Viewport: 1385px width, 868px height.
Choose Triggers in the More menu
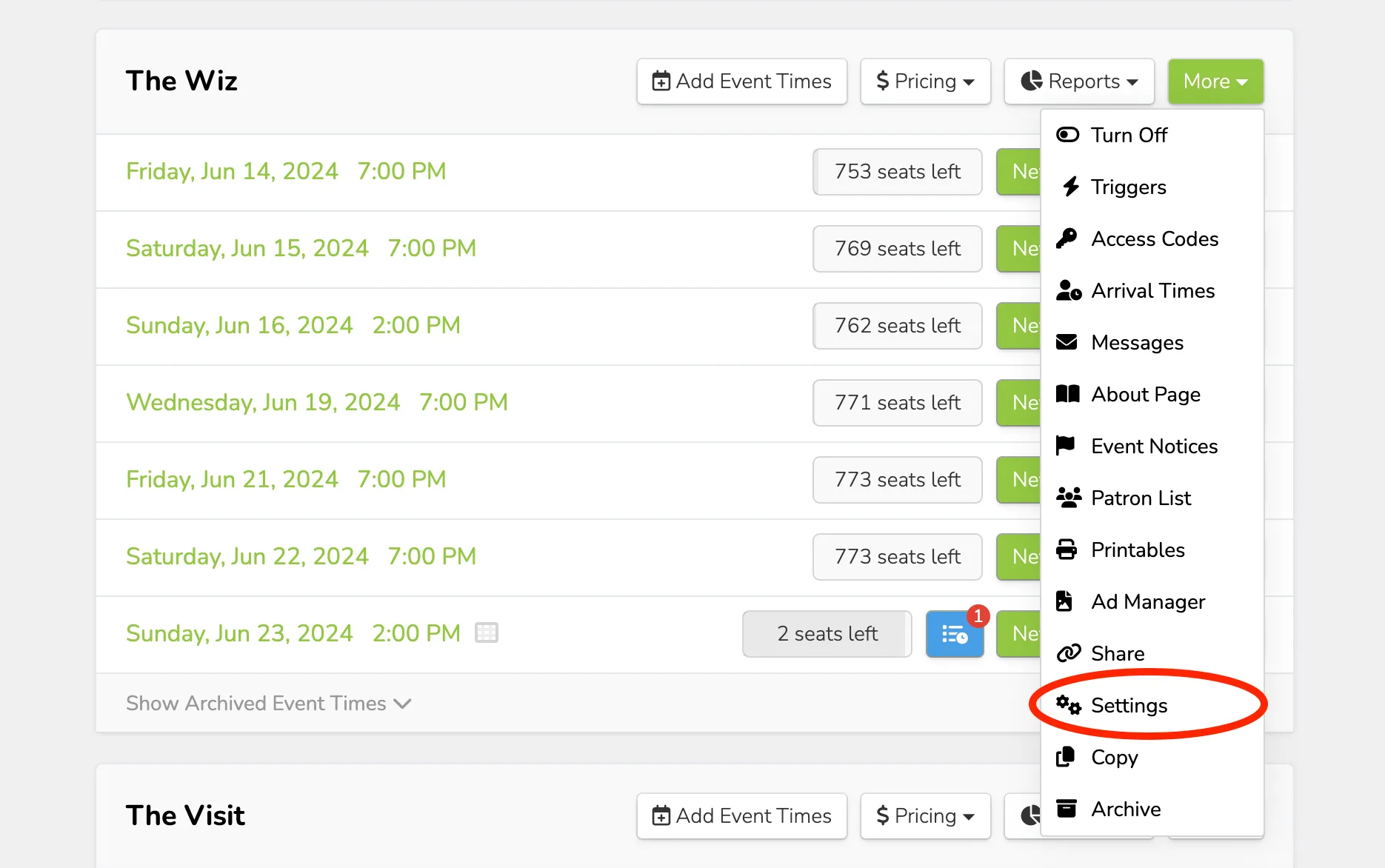(x=1152, y=187)
